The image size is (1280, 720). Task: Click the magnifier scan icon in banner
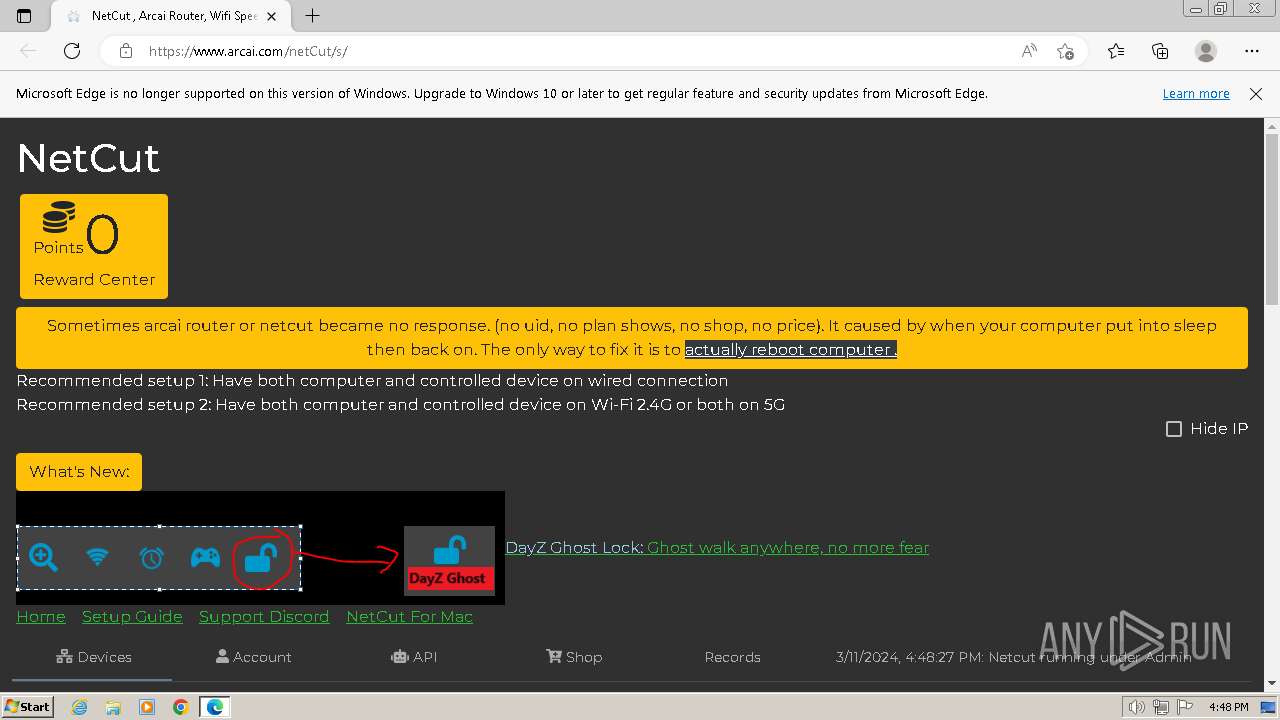click(43, 557)
